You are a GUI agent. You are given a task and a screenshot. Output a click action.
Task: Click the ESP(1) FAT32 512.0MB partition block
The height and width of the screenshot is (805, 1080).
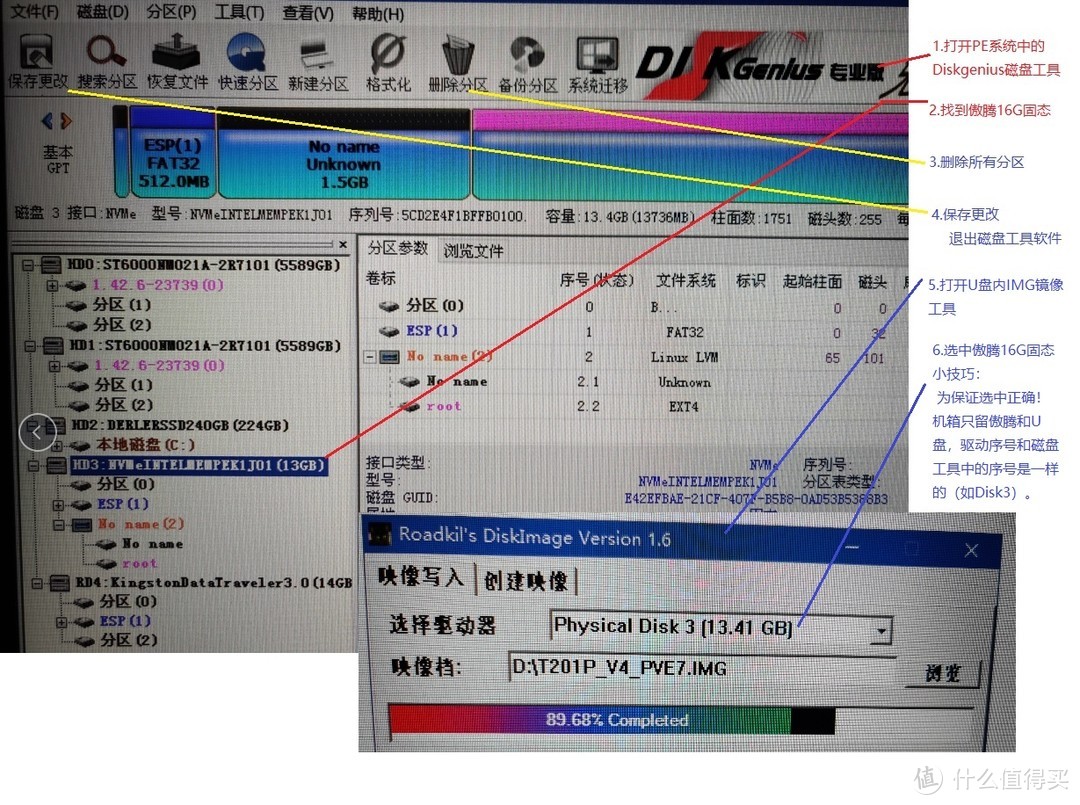coord(173,164)
